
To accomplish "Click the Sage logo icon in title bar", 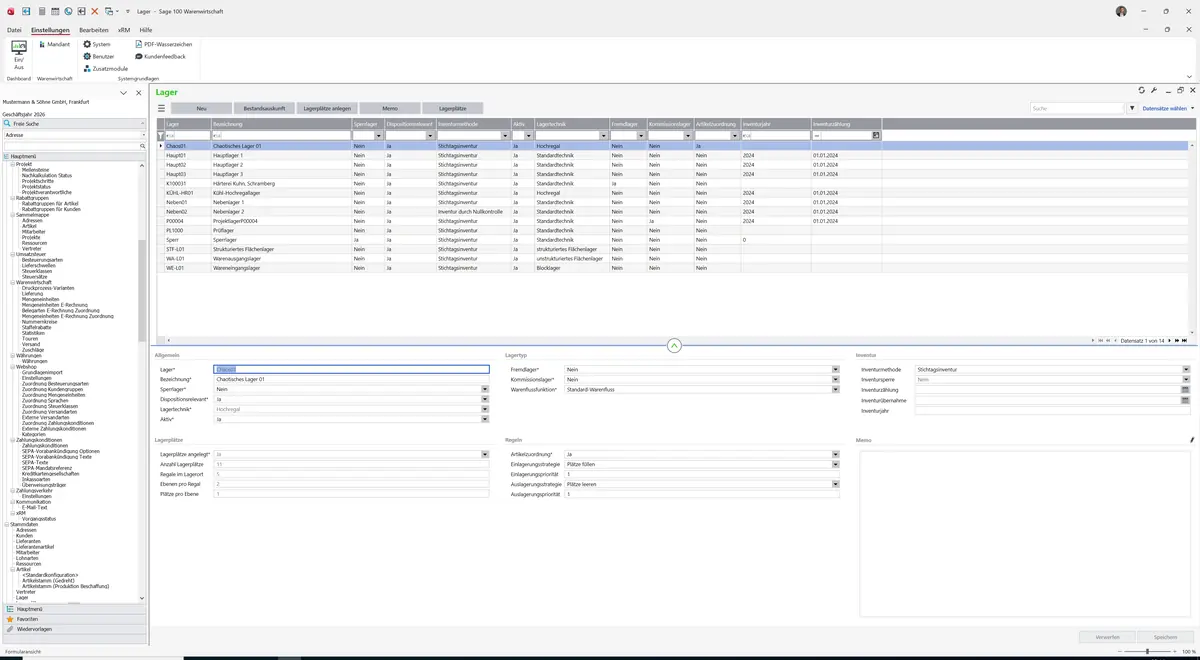I will click(x=10, y=11).
